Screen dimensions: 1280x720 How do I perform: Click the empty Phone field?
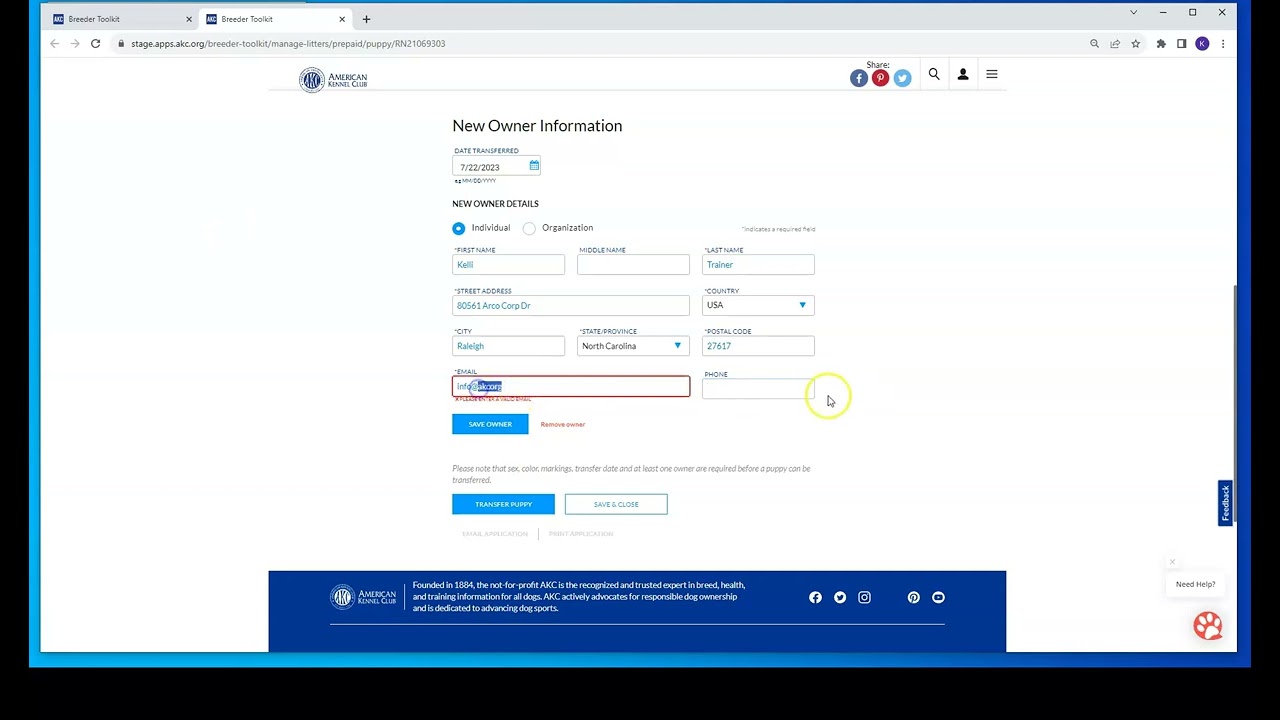click(x=758, y=388)
